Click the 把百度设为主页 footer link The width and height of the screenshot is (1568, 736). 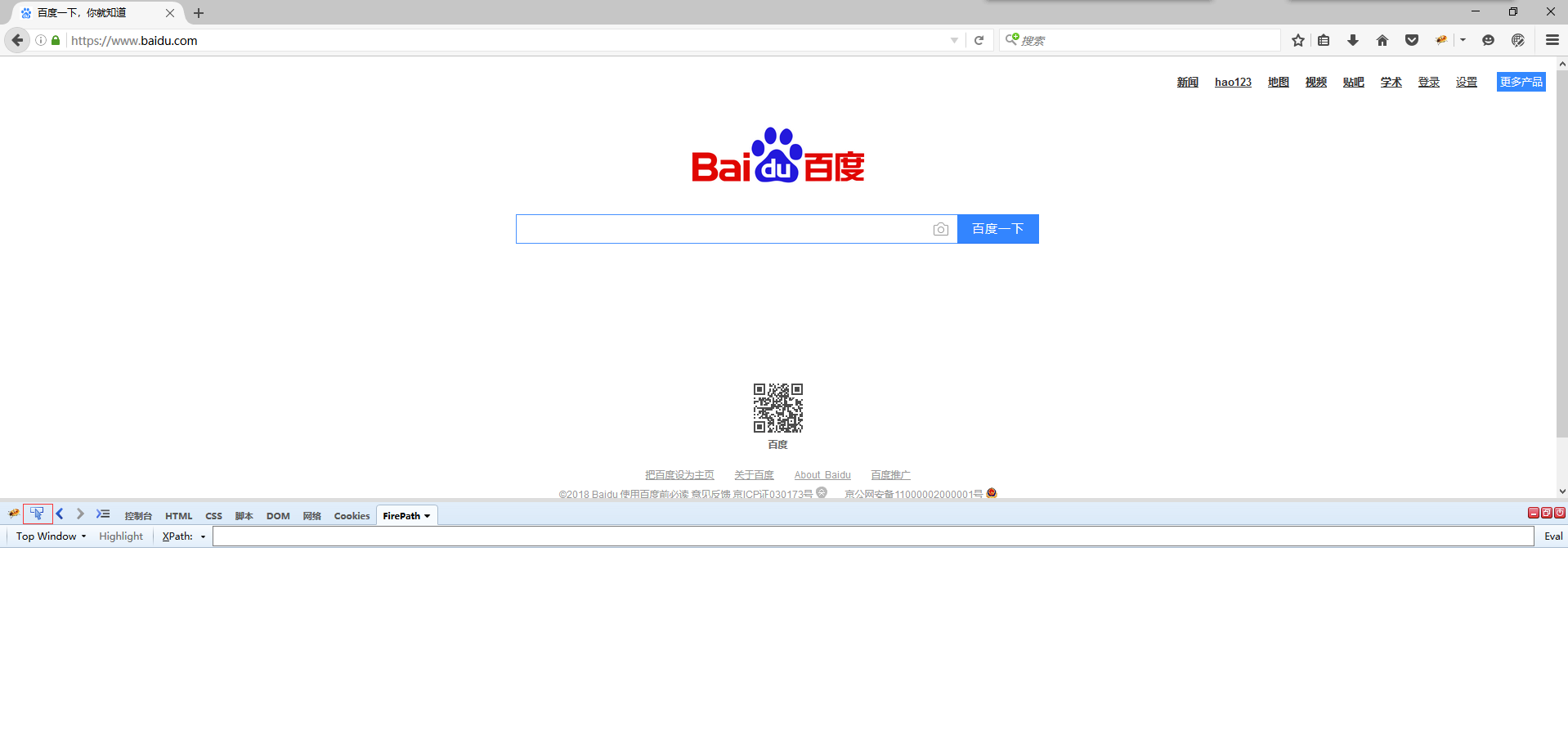pyautogui.click(x=679, y=475)
